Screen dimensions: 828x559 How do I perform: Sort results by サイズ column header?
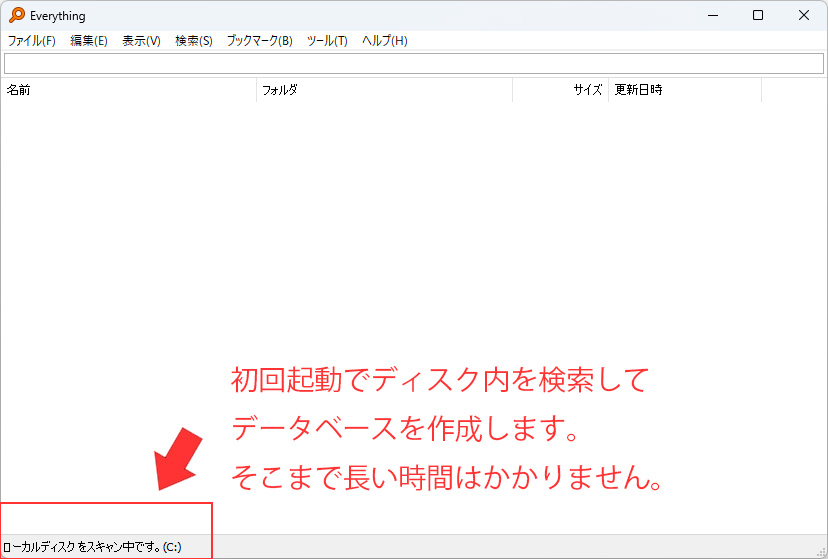(x=560, y=90)
